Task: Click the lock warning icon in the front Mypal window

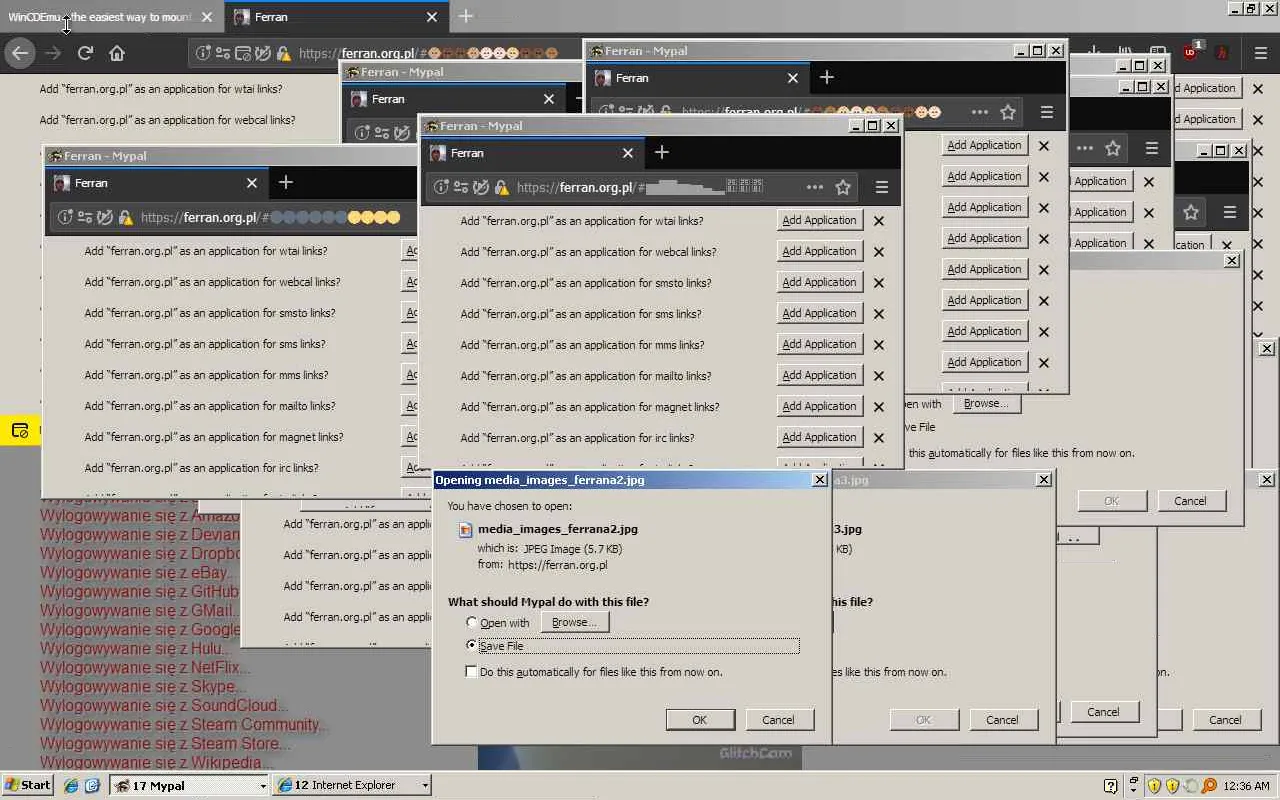Action: pyautogui.click(x=501, y=187)
